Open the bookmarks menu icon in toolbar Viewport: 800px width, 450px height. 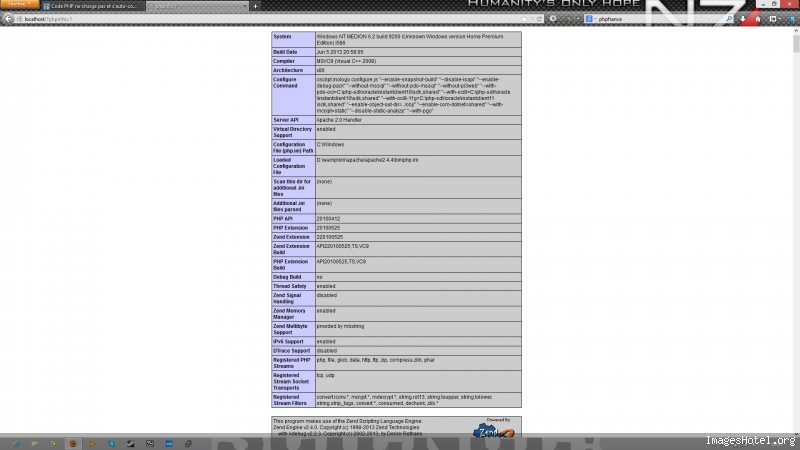tap(773, 19)
